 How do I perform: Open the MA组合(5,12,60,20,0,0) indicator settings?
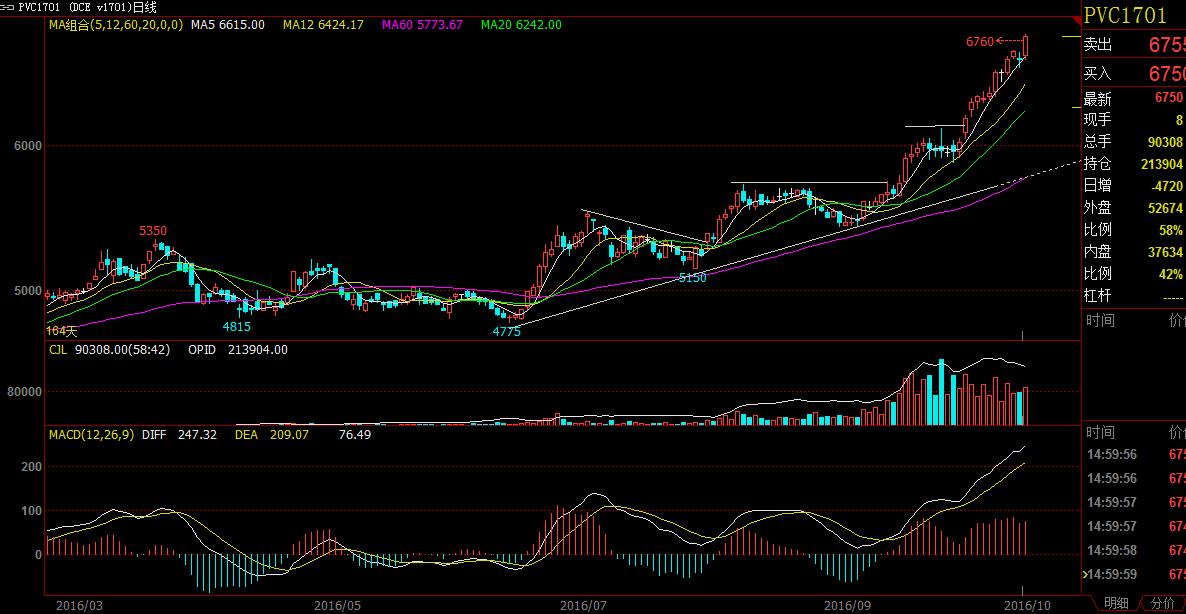(116, 25)
